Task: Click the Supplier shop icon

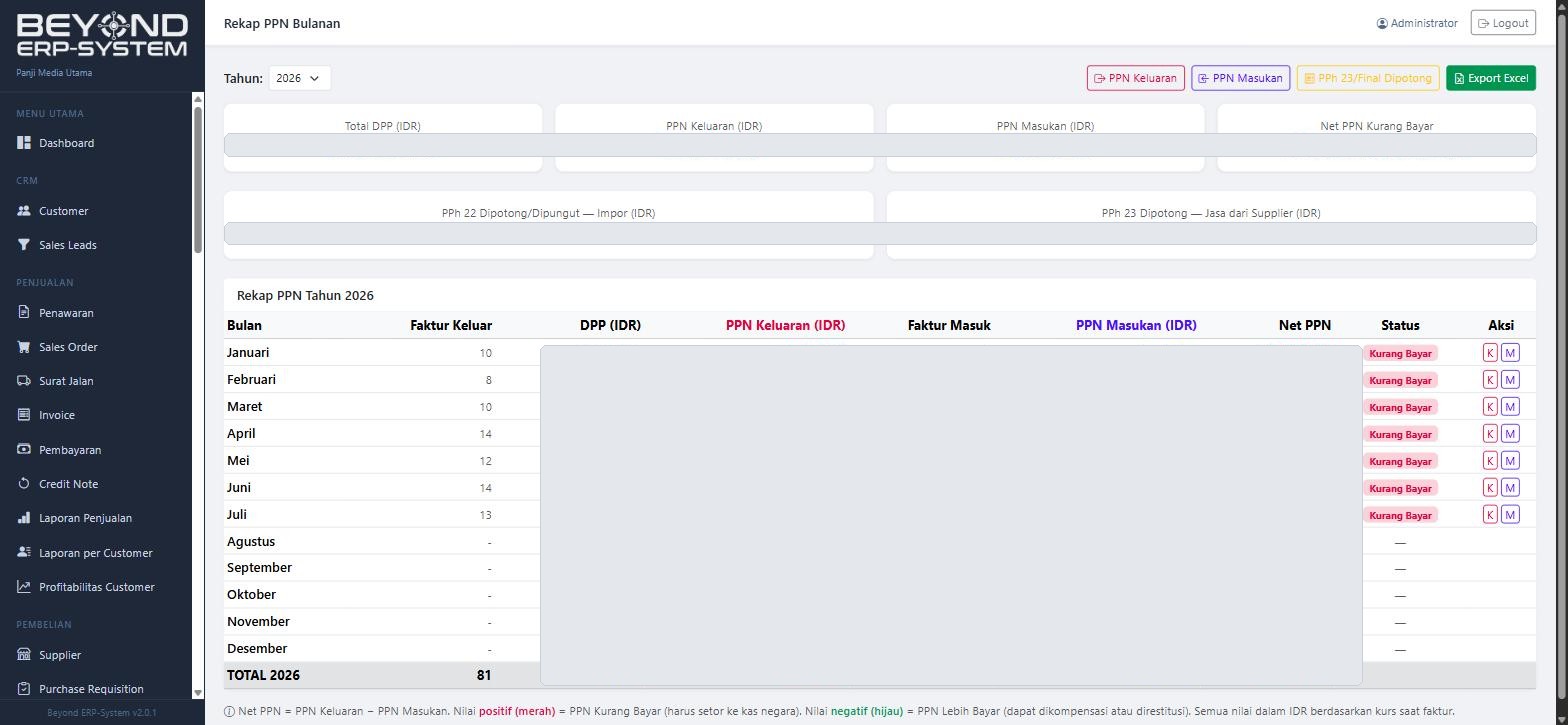Action: [24, 655]
